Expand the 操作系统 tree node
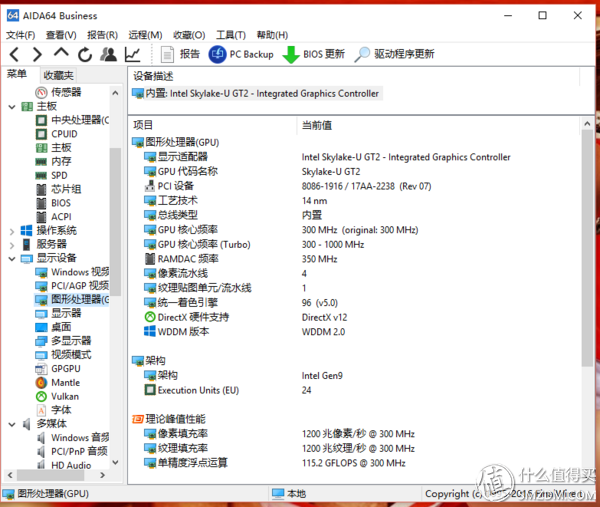Image resolution: width=600 pixels, height=507 pixels. click(11, 230)
